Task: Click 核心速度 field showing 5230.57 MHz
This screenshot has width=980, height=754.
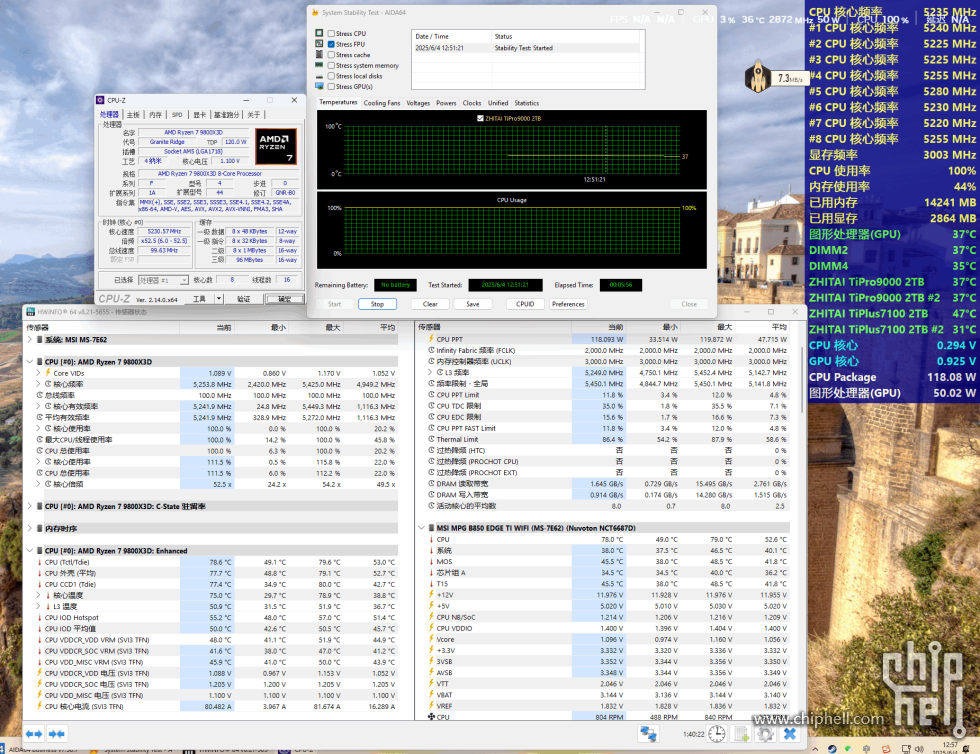Action: pos(164,231)
